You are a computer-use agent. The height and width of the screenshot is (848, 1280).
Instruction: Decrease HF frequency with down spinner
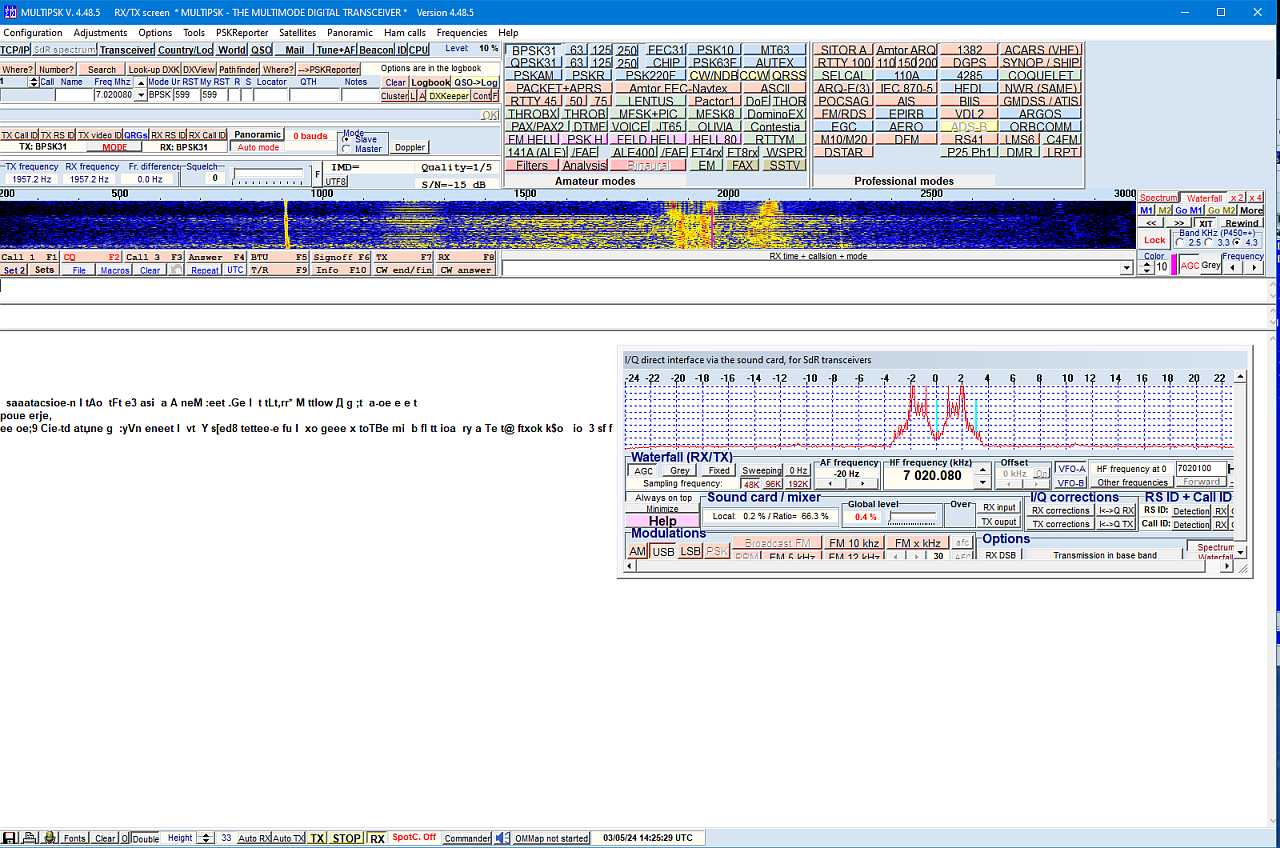pyautogui.click(x=983, y=482)
